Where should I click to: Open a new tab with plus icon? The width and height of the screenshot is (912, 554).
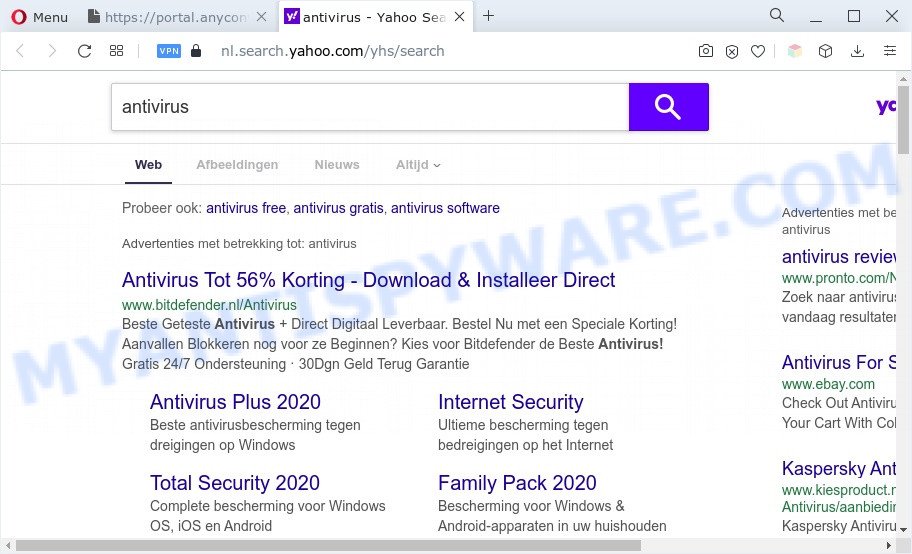click(x=489, y=16)
